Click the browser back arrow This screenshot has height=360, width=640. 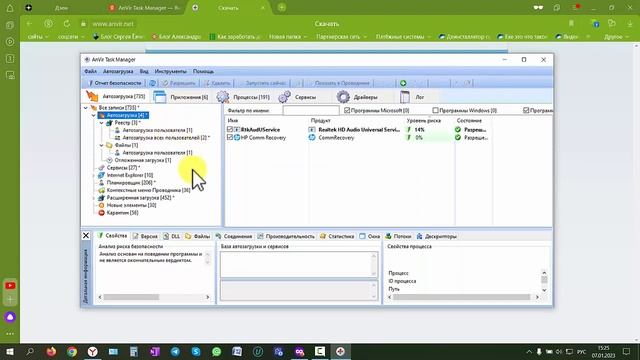point(29,24)
